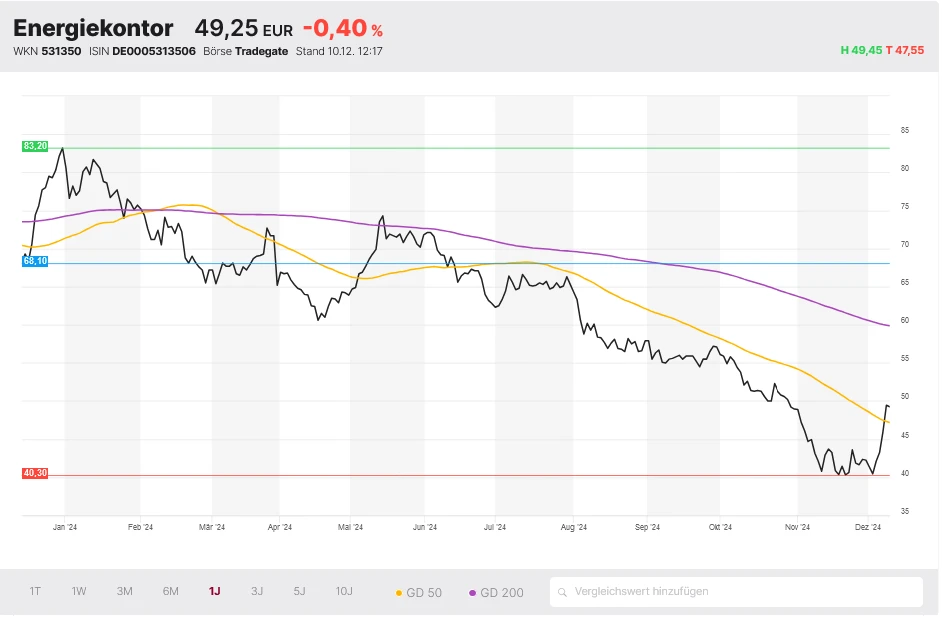Click the daily high H 49,45 value
The image size is (943, 623).
861,50
